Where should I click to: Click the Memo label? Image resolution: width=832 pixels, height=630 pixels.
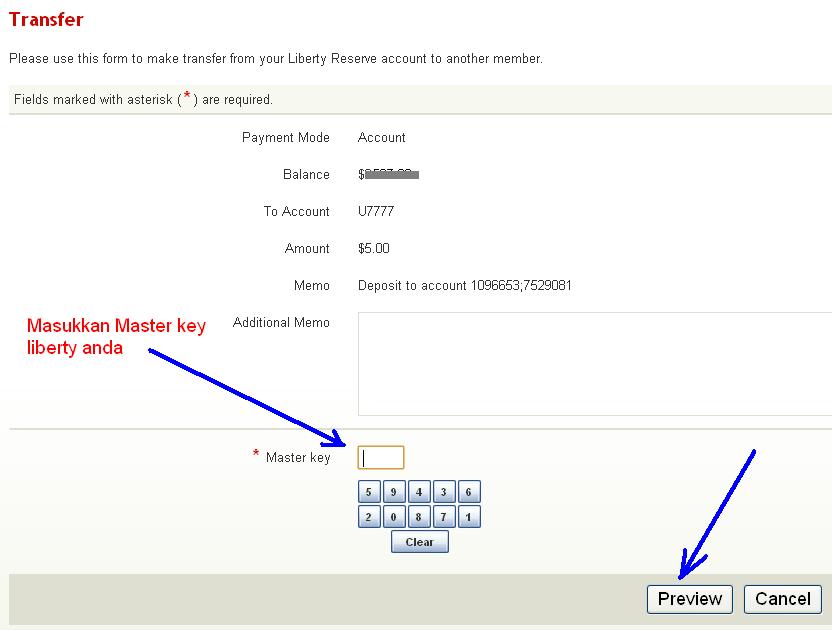click(312, 286)
